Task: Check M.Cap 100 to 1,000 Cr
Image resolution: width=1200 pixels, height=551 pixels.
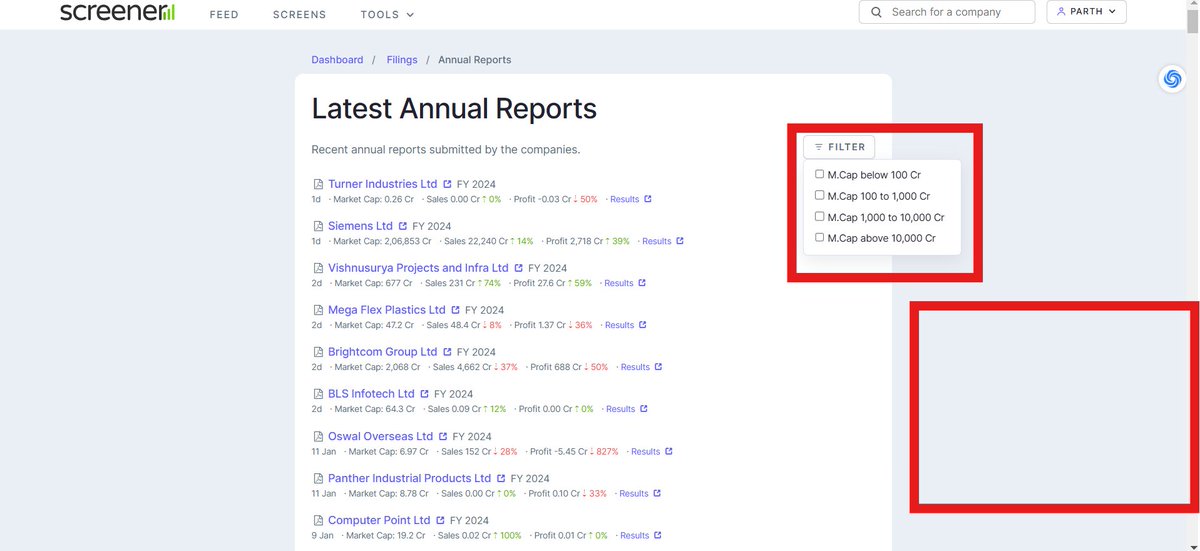Action: point(820,195)
